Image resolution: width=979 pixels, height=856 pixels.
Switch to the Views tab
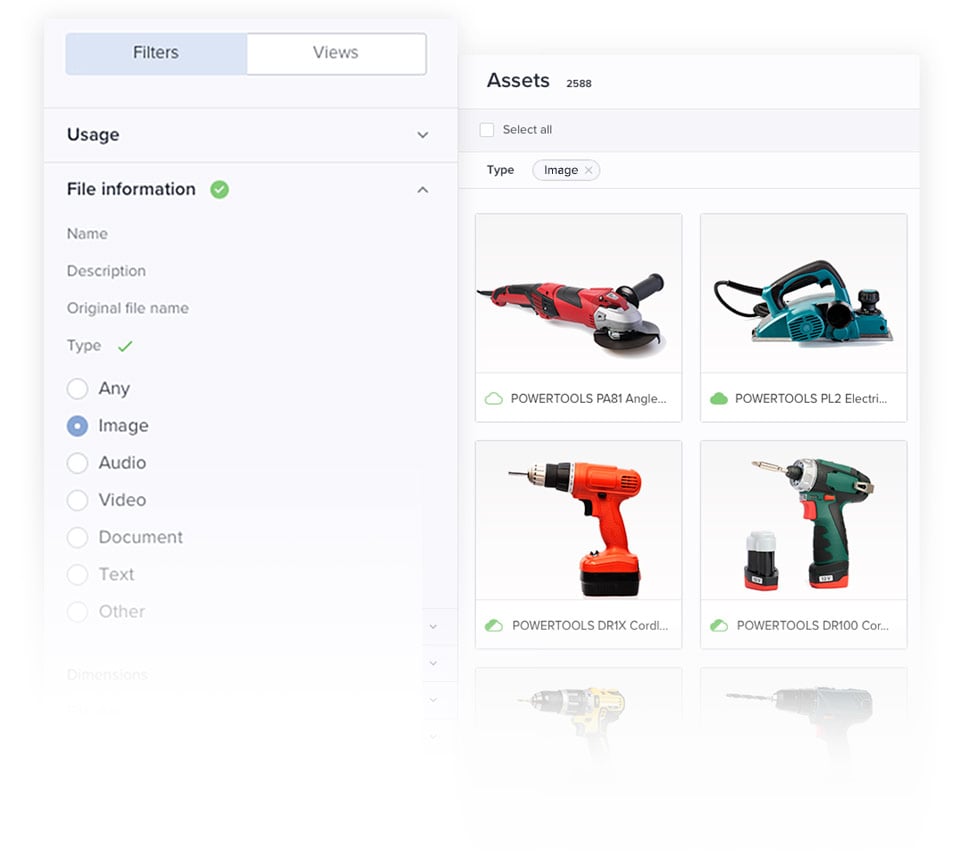(x=336, y=53)
